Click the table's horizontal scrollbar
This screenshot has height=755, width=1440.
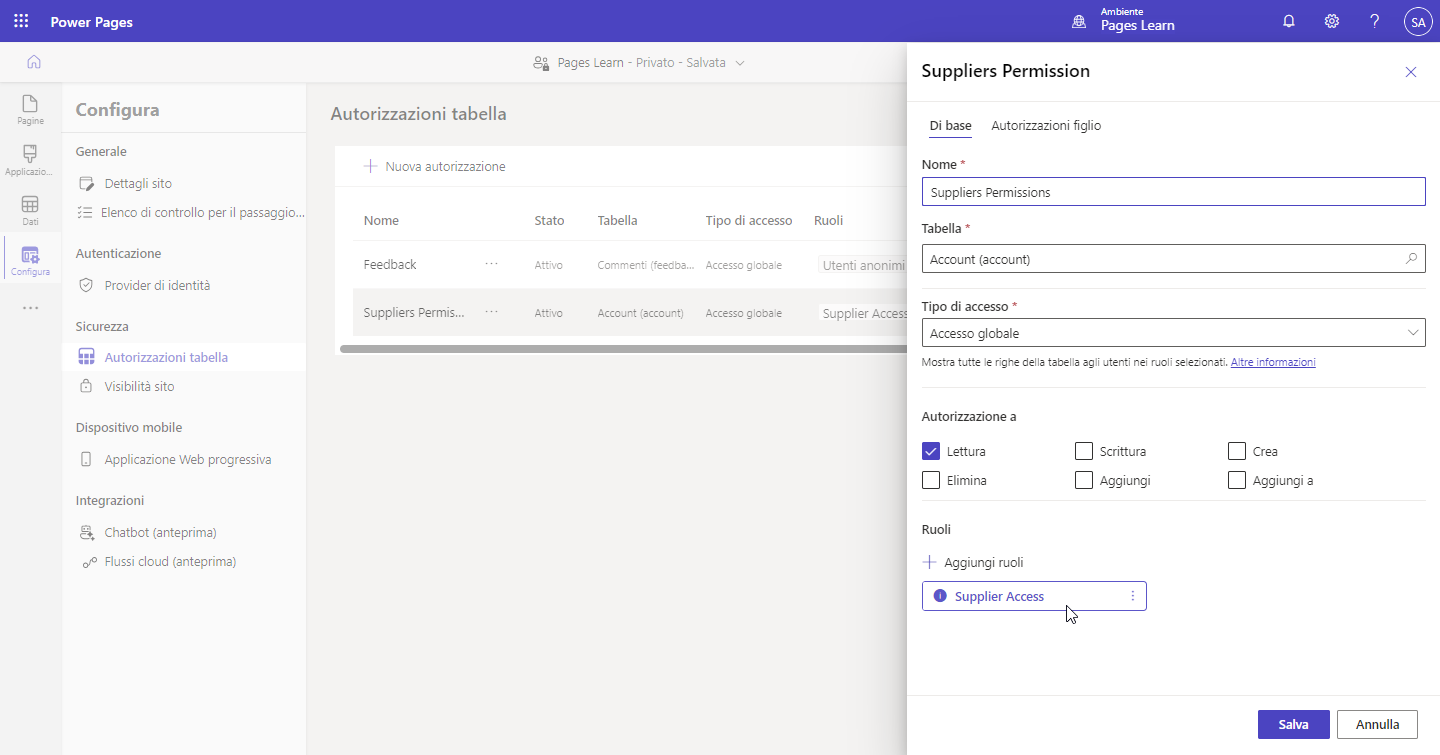[x=623, y=349]
